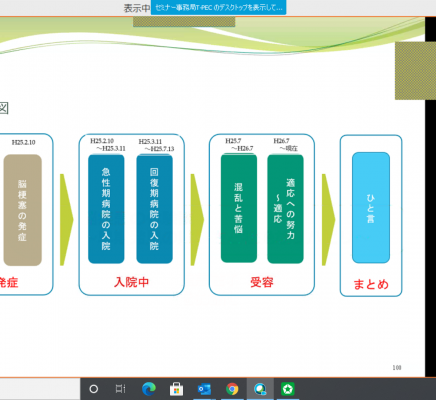Open the green star app on taskbar
436x400 pixels.
287,389
